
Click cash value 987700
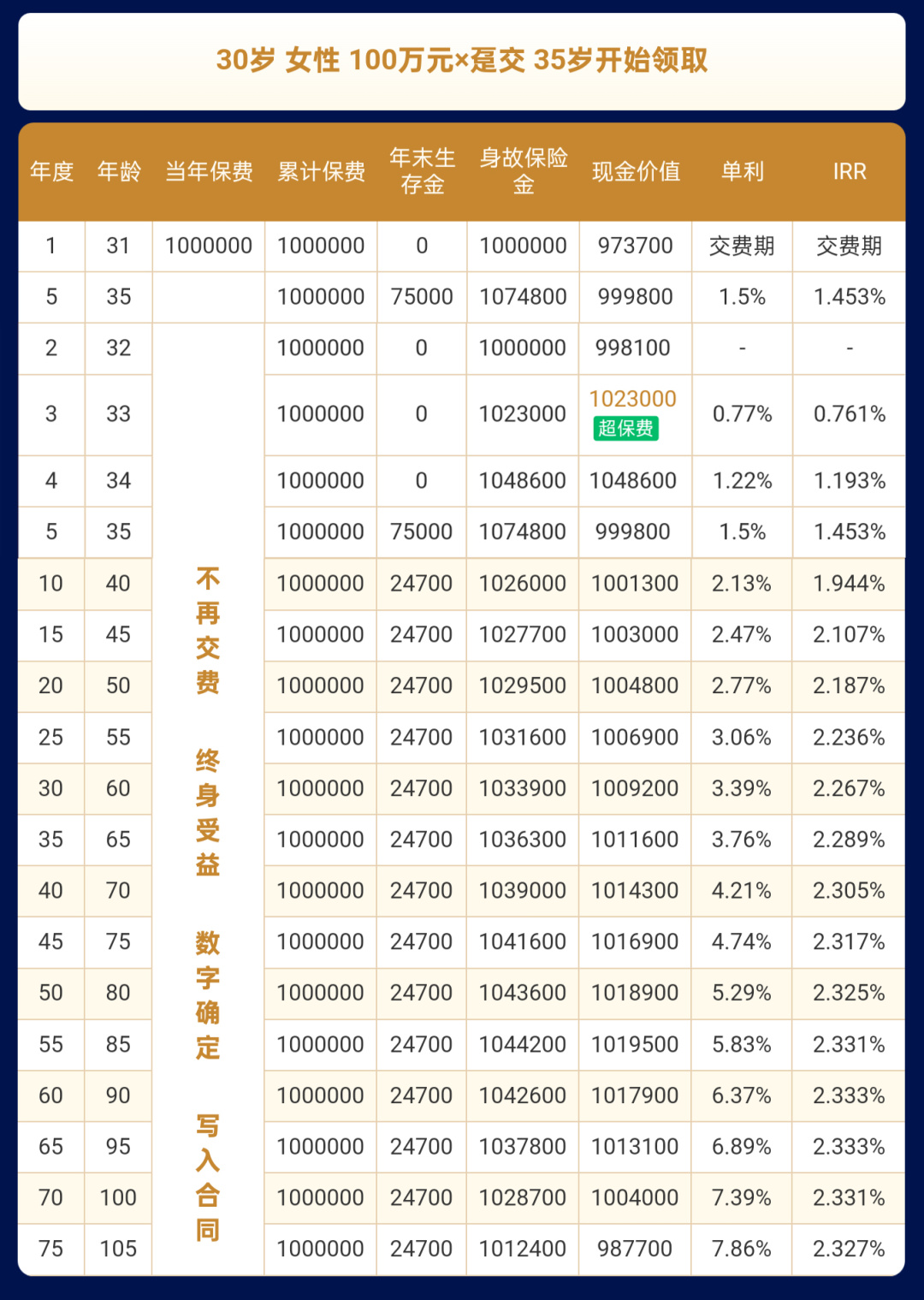click(x=635, y=1249)
